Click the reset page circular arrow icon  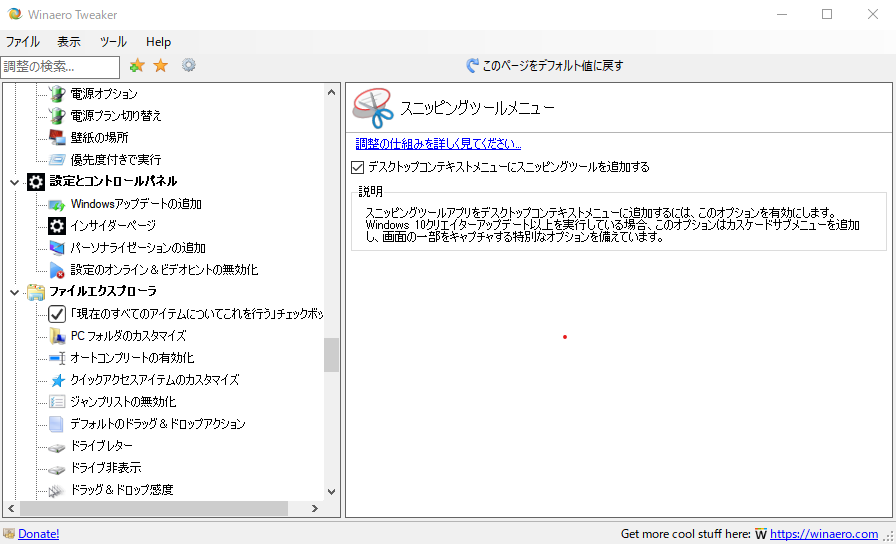472,66
